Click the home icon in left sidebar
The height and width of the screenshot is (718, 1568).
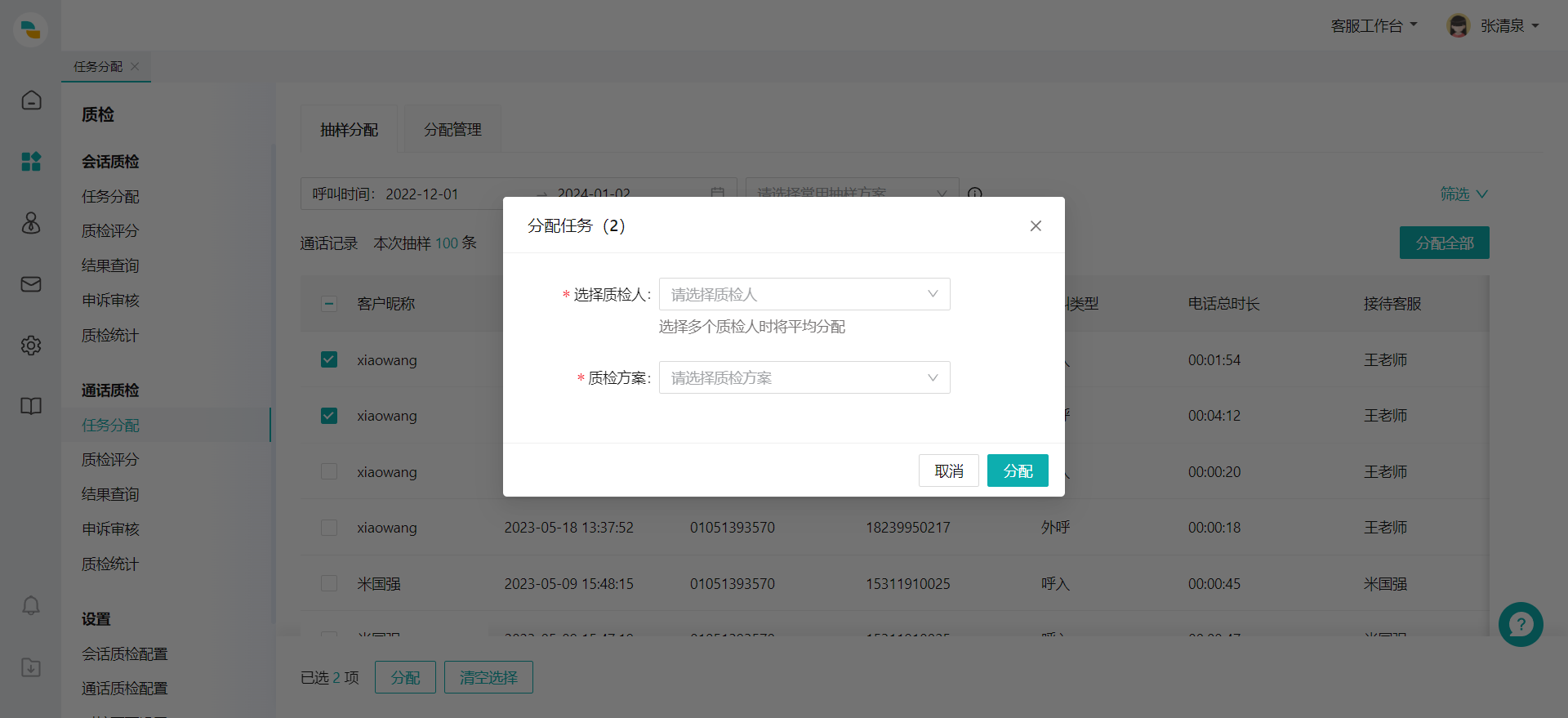point(31,100)
